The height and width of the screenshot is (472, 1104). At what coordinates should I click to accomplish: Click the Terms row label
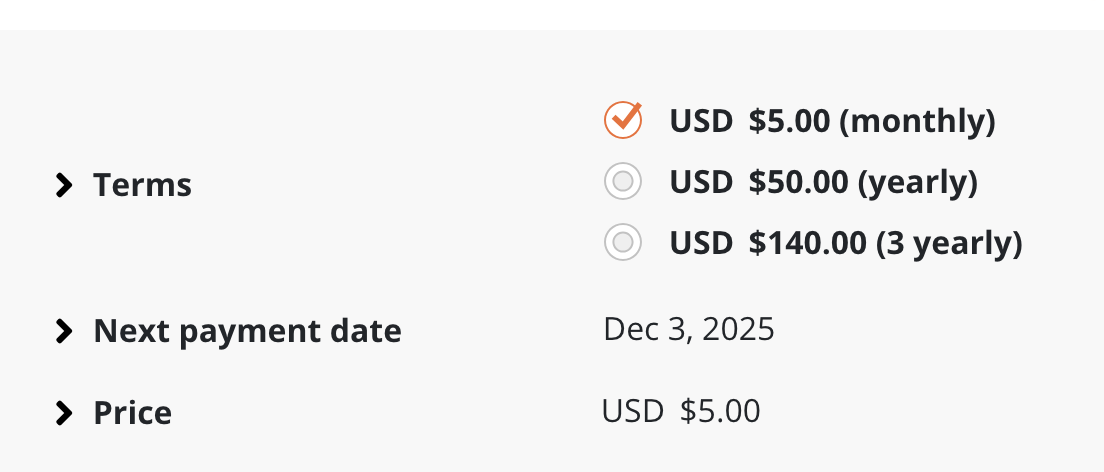(x=142, y=185)
